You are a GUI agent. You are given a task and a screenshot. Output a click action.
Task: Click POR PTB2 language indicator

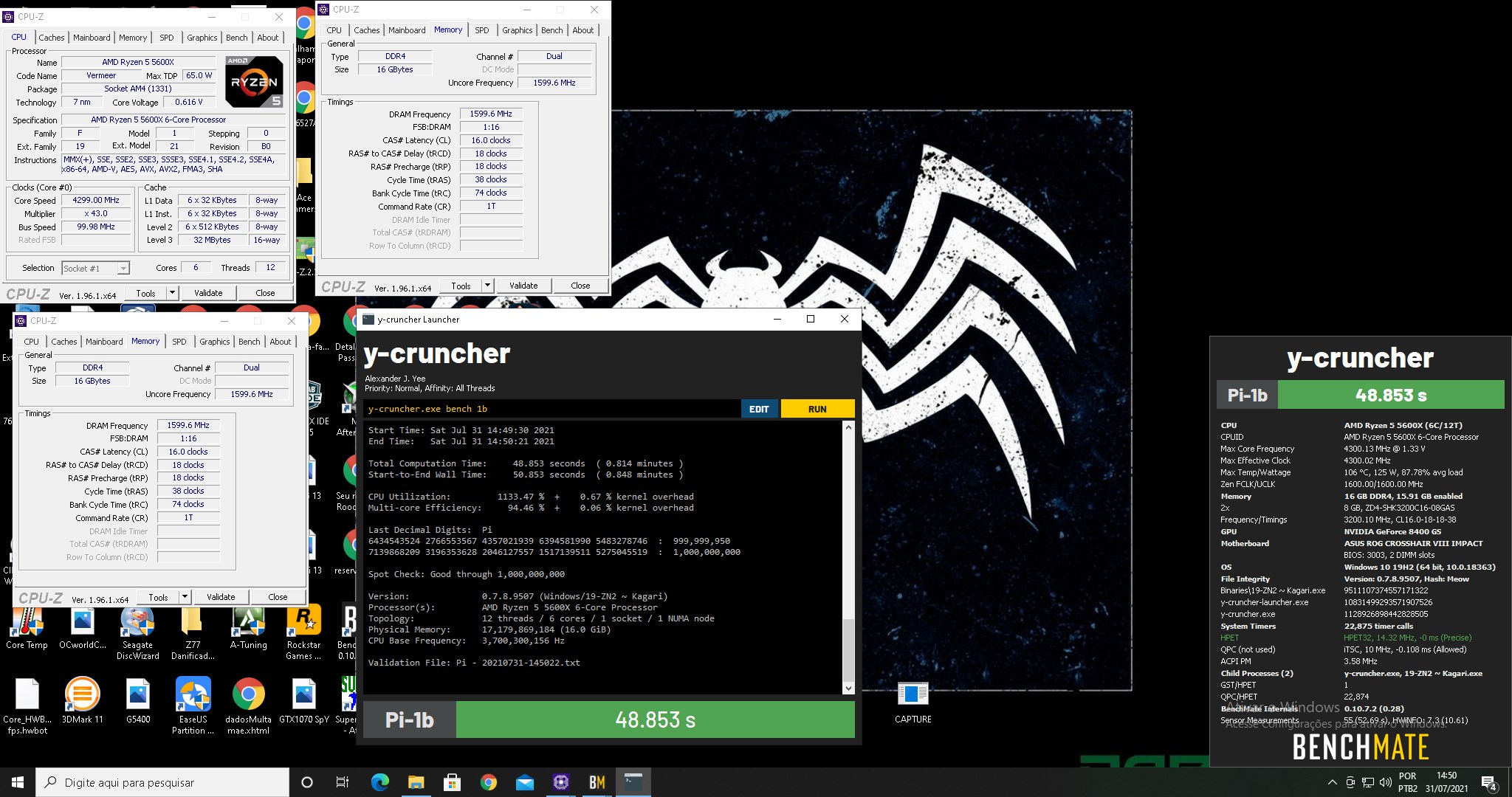coord(1408,782)
